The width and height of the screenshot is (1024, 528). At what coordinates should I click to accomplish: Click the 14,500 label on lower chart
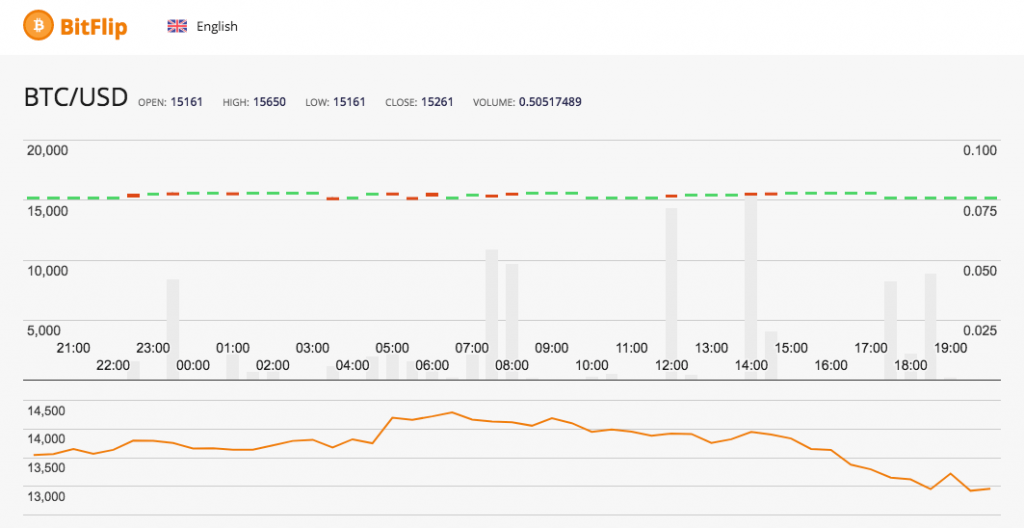46,411
